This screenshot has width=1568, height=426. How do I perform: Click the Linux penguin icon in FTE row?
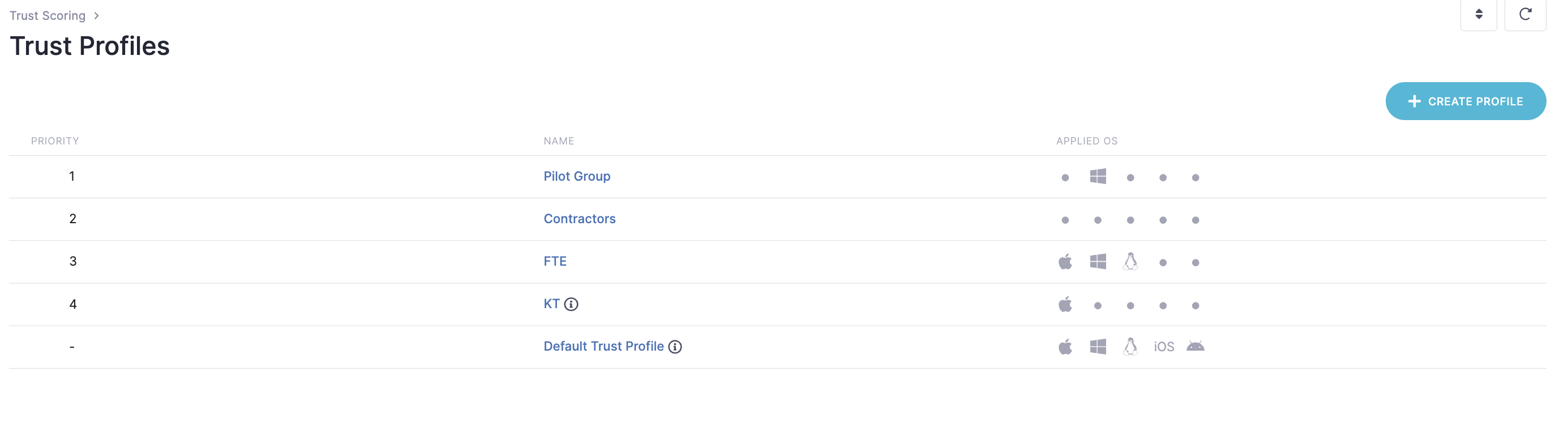pos(1130,262)
